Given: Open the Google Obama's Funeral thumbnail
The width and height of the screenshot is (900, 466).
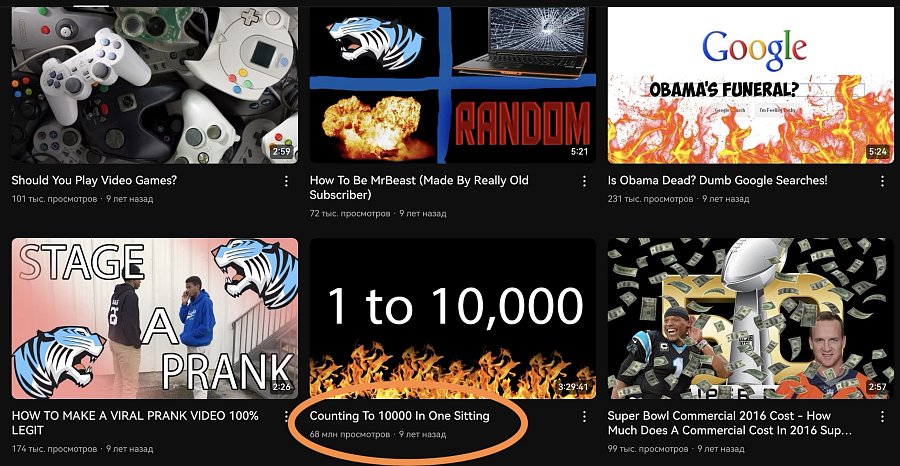Looking at the screenshot, I should (751, 85).
